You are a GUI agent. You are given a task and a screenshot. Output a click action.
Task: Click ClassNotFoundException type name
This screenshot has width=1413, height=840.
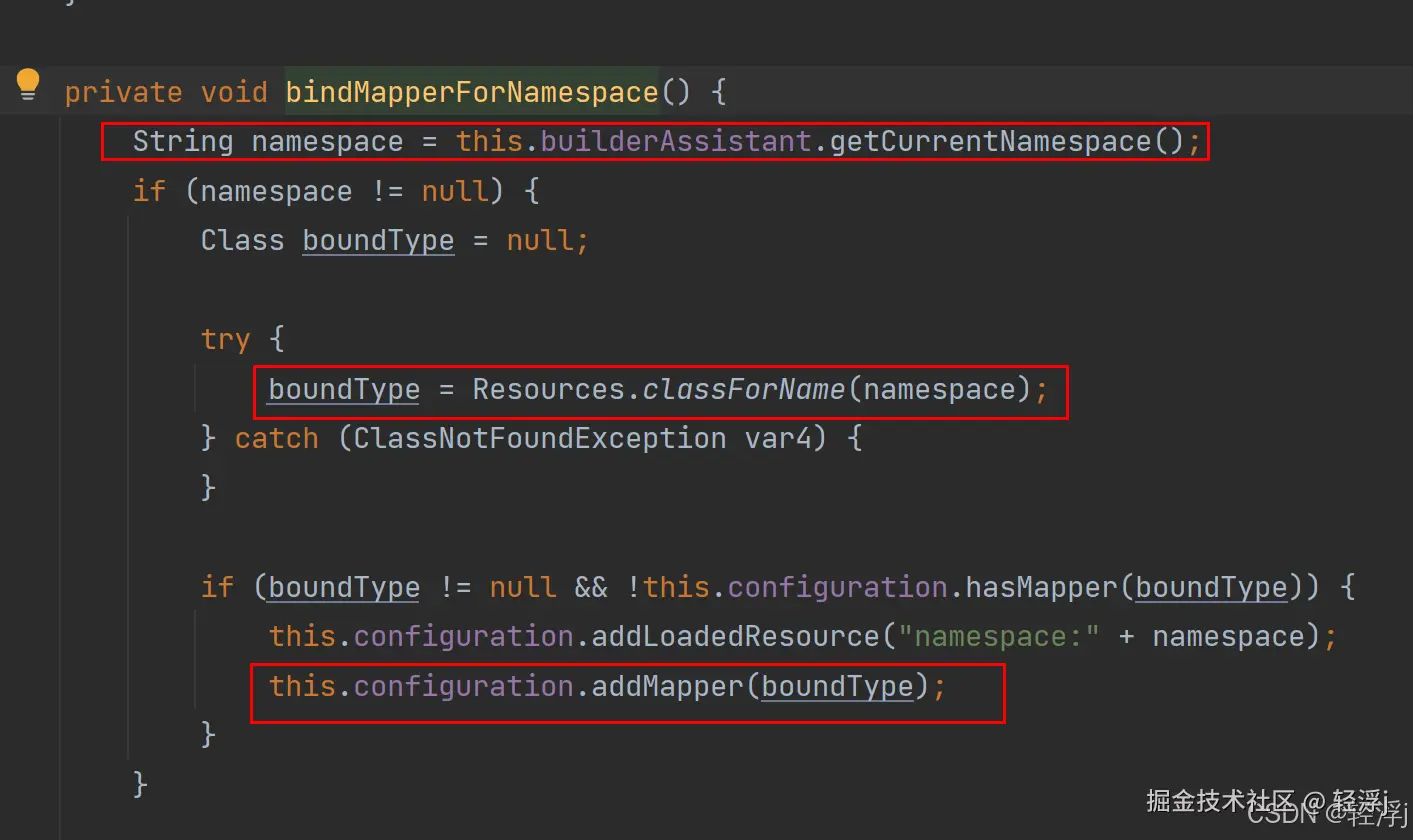pos(540,438)
